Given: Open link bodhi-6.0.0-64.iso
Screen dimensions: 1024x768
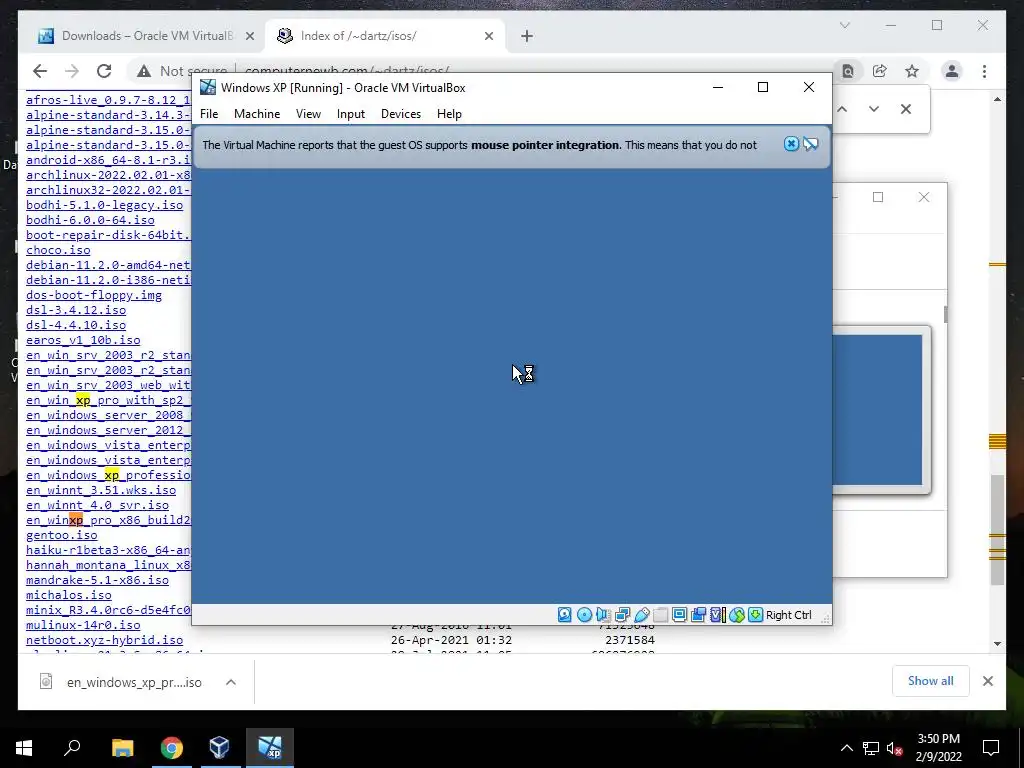Looking at the screenshot, I should (90, 220).
